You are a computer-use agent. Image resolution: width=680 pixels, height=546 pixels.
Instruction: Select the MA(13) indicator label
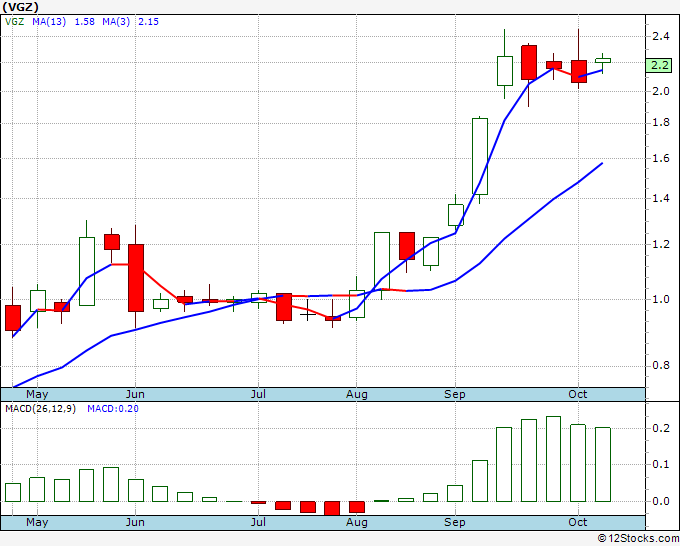coord(49,21)
